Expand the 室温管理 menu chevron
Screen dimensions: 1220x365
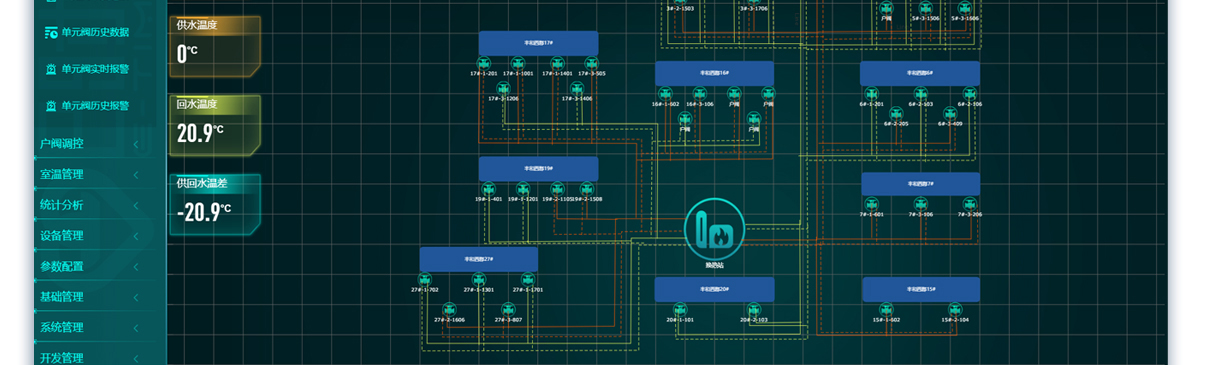point(136,175)
